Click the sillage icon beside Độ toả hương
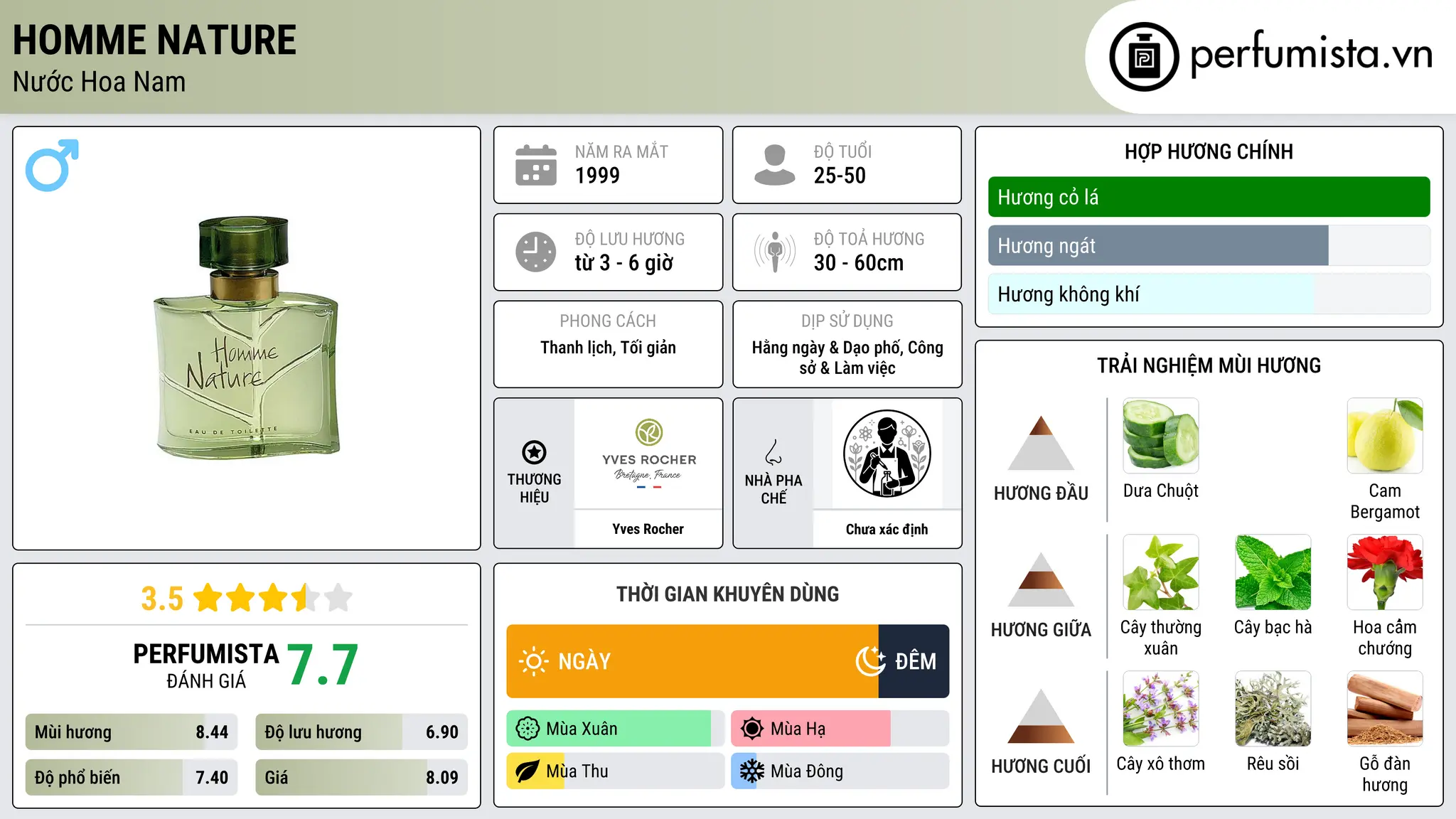The width and height of the screenshot is (1456, 819). (775, 252)
